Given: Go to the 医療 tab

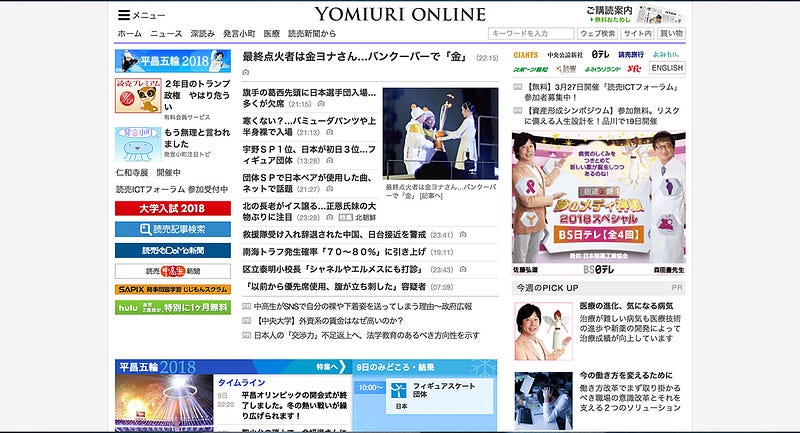Looking at the screenshot, I should 271,34.
